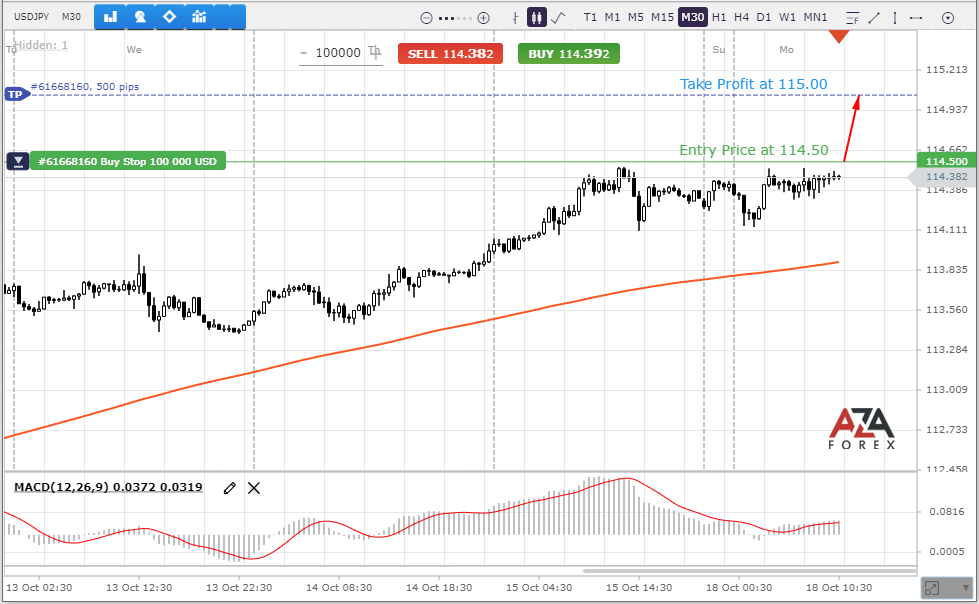Screen dimensions: 979x604
Task: Select the M5 timeframe
Action: 636,17
